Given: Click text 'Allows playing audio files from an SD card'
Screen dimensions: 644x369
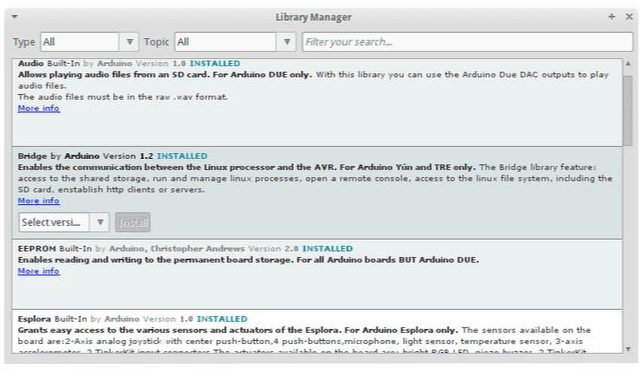Looking at the screenshot, I should [x=114, y=75].
